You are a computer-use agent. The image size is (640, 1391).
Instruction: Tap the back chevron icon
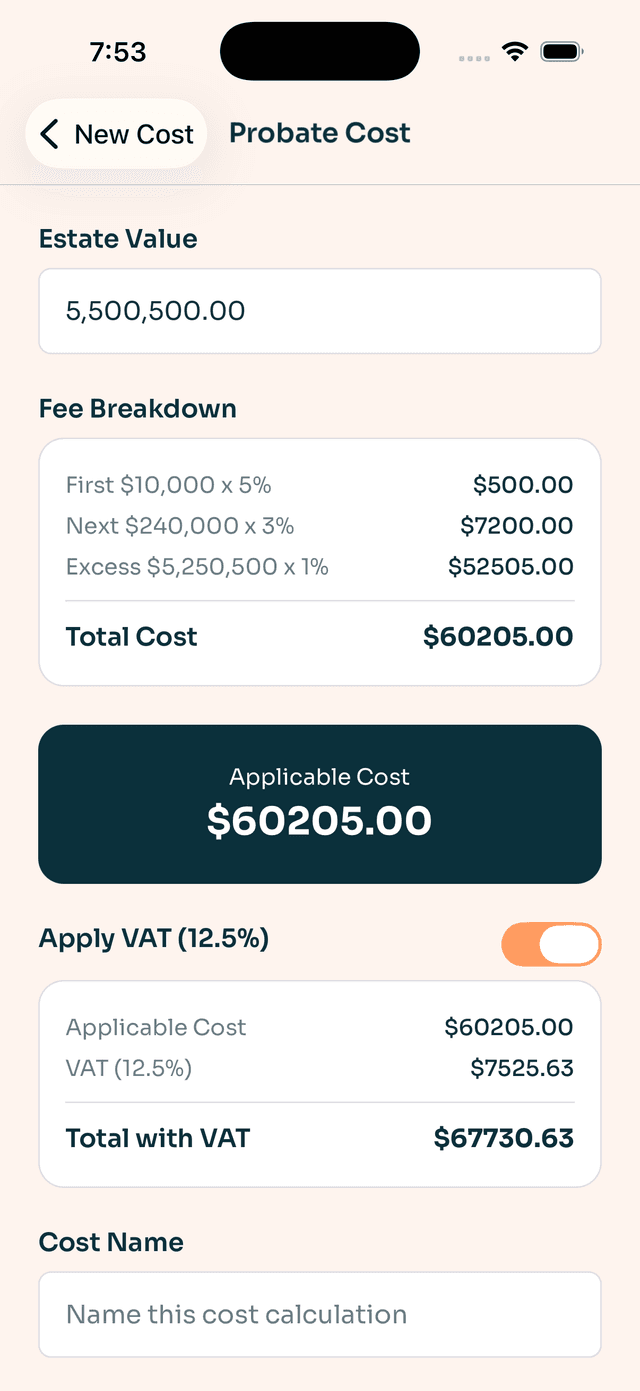click(x=48, y=133)
